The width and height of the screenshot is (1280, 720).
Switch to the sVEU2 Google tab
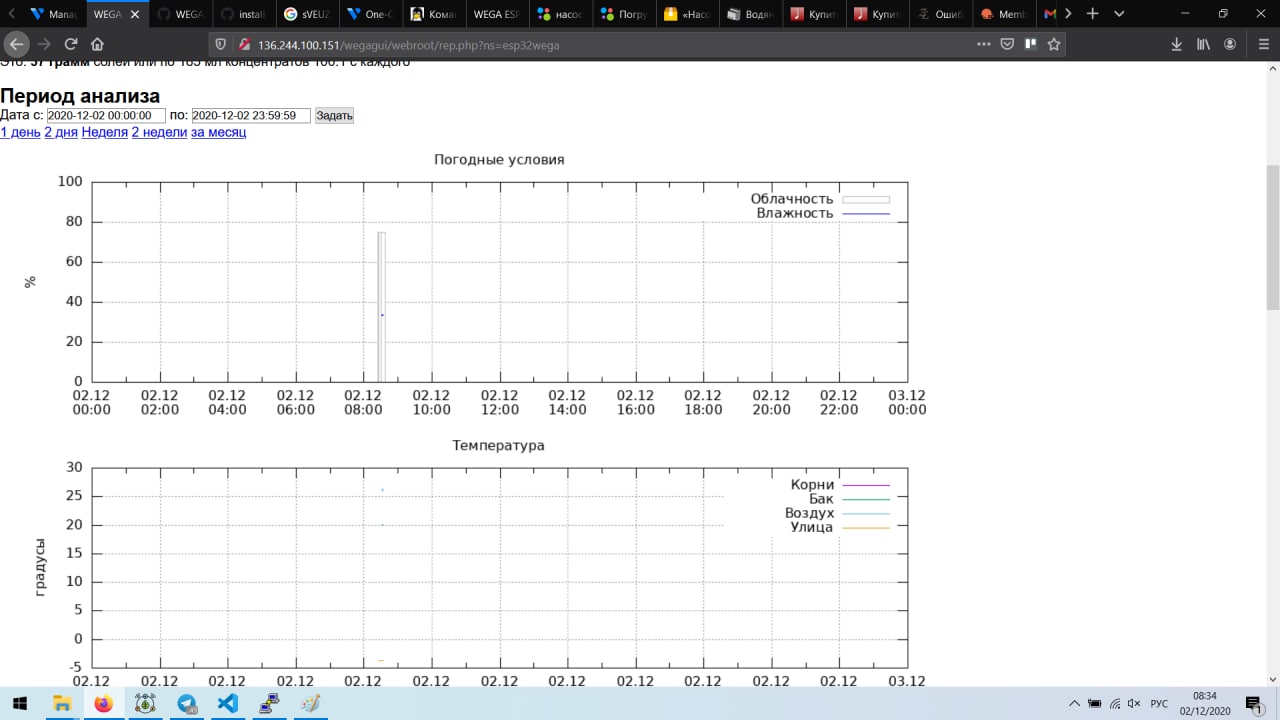[x=306, y=14]
